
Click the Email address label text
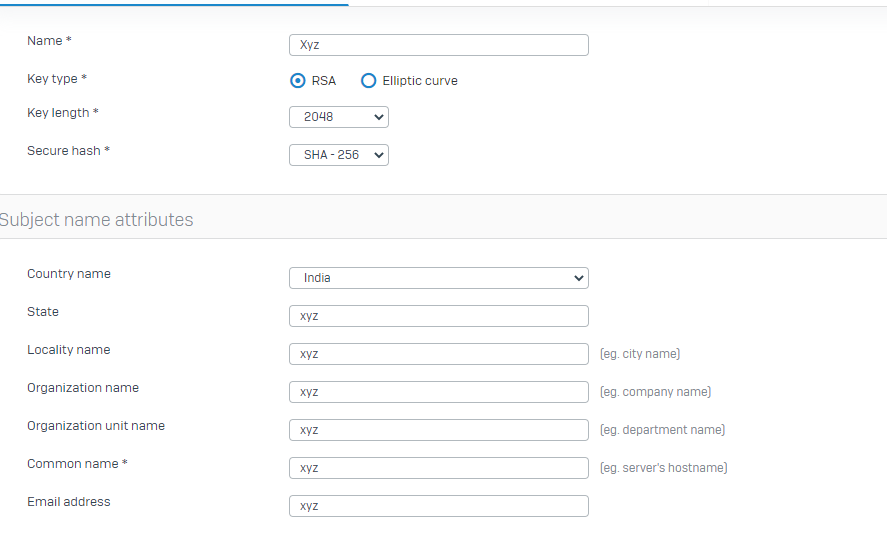pos(68,502)
